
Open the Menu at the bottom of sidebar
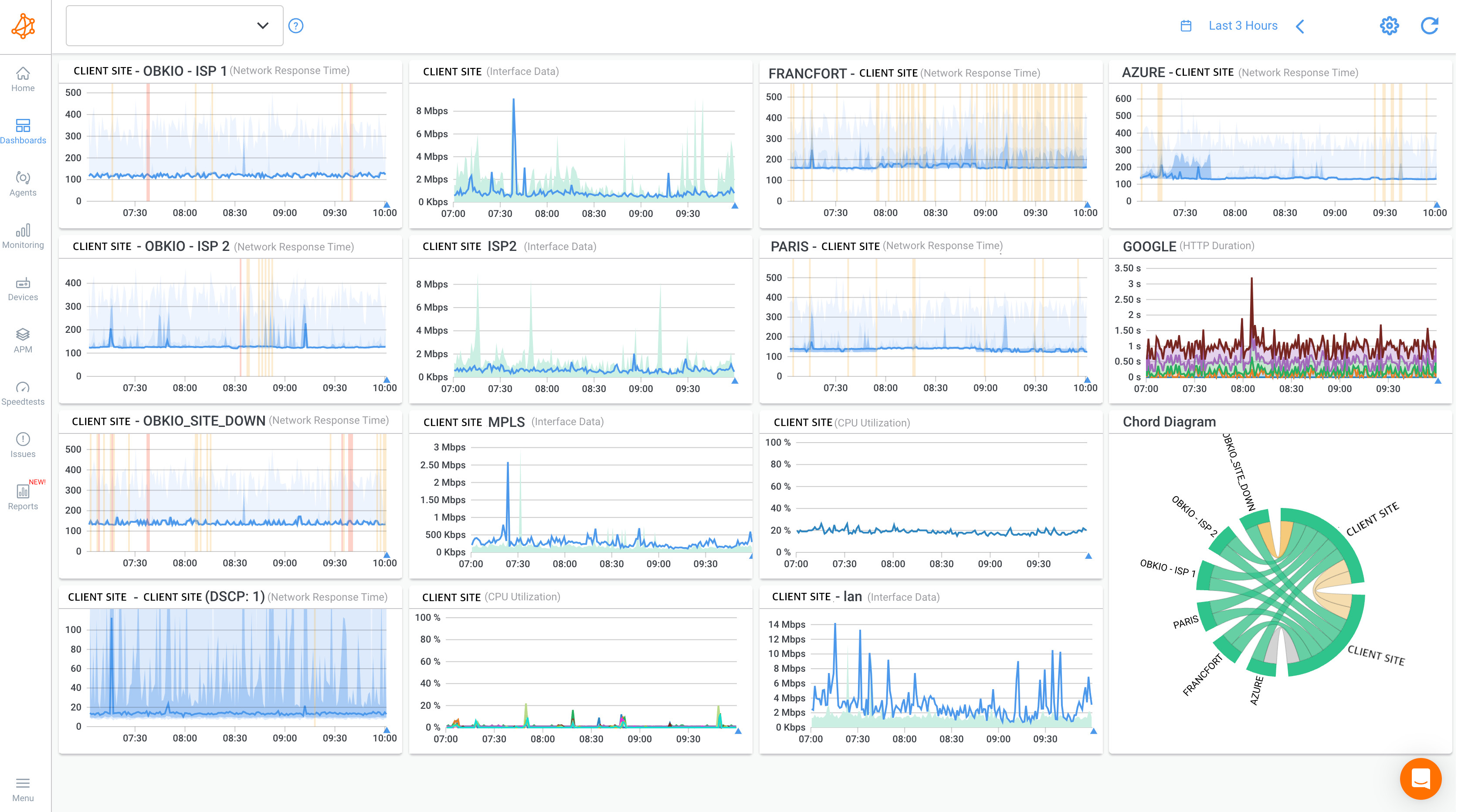tap(23, 788)
